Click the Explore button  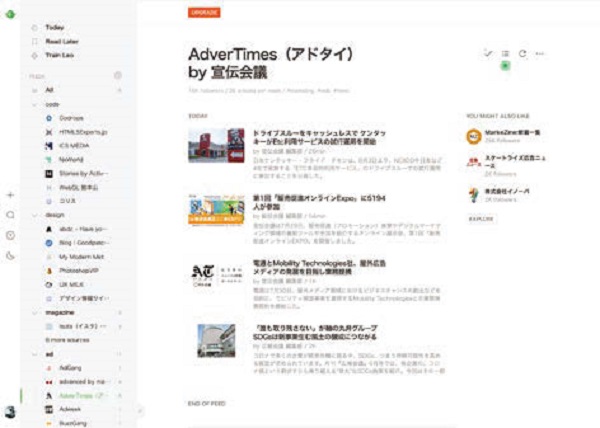[x=481, y=219]
